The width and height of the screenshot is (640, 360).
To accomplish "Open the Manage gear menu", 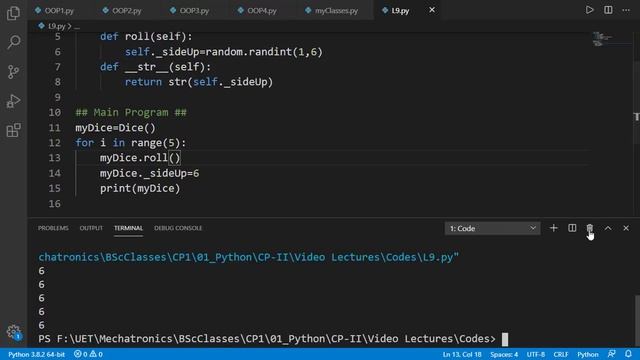I will coord(13,331).
